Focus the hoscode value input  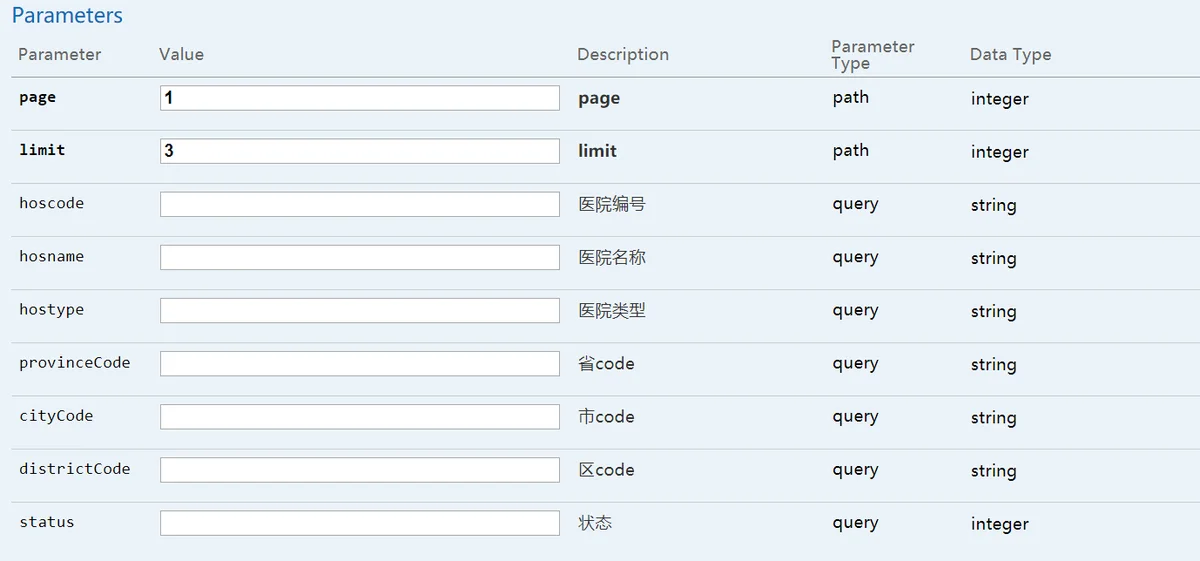click(360, 204)
